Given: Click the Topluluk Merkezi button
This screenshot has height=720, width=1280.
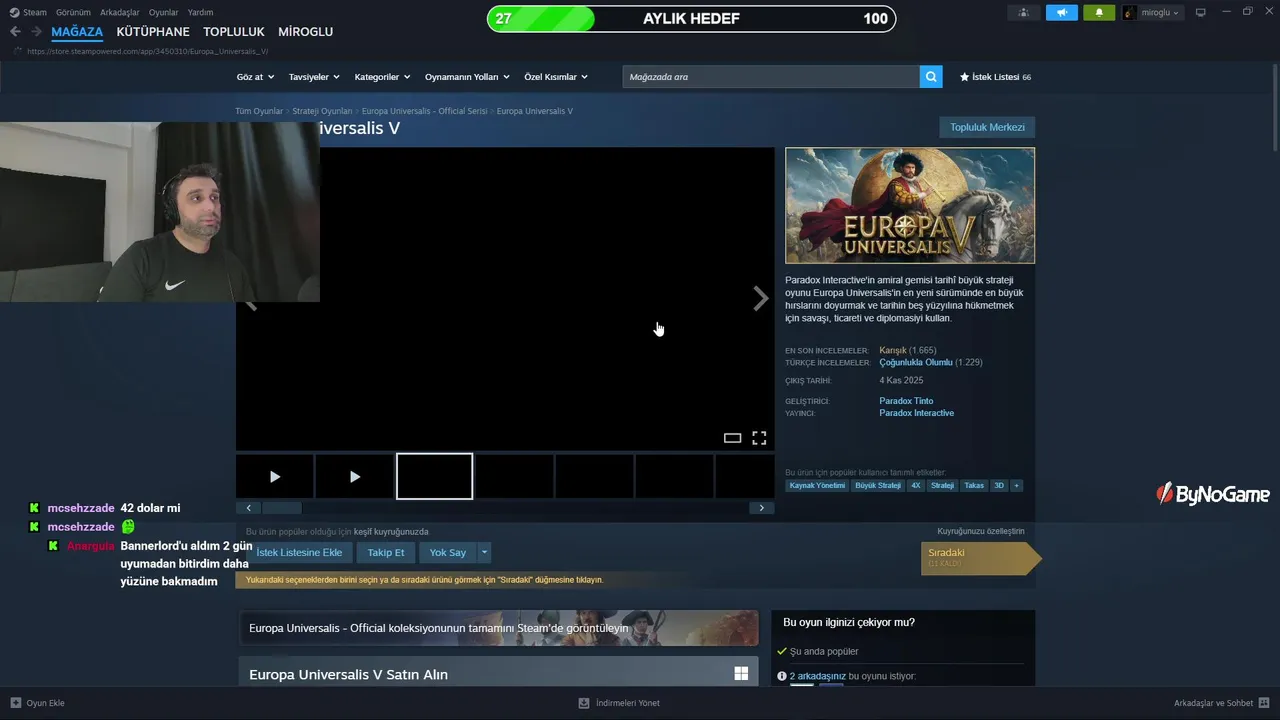Looking at the screenshot, I should (987, 127).
